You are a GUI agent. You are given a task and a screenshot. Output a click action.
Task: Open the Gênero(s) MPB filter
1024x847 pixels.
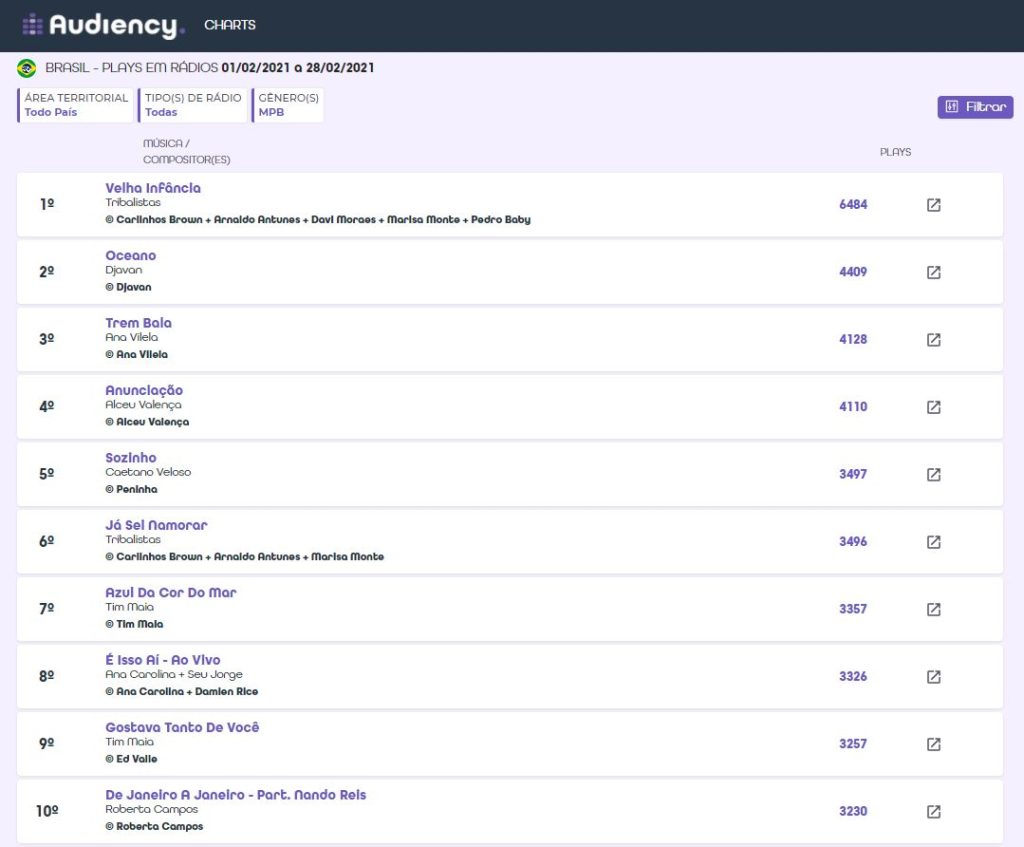288,105
